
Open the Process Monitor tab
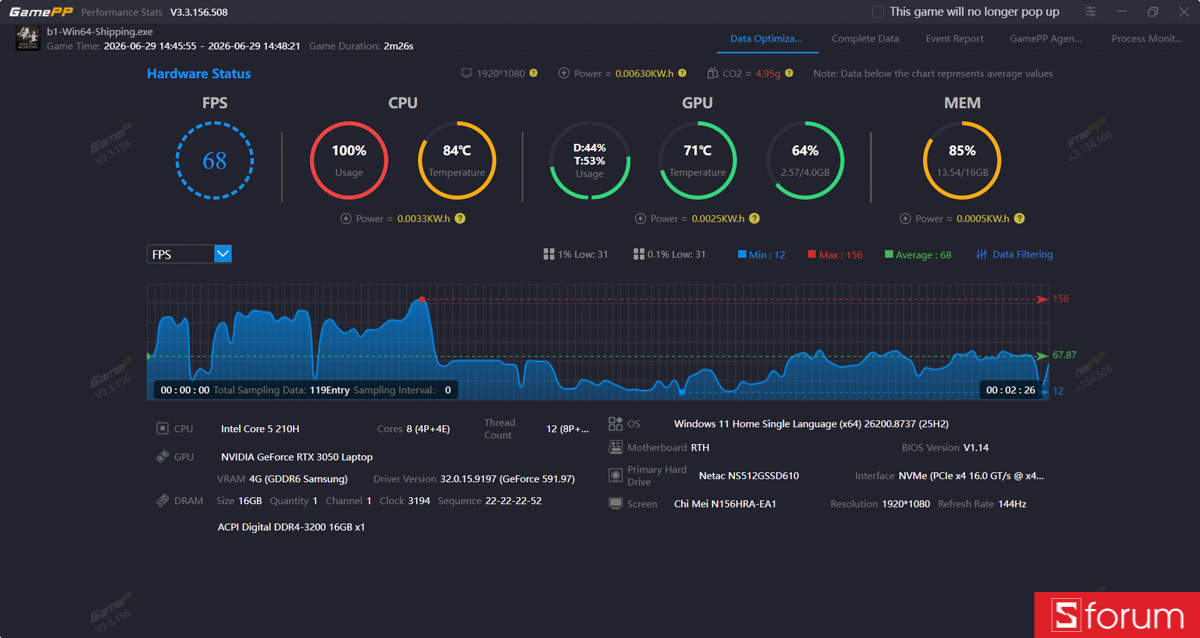point(1147,39)
